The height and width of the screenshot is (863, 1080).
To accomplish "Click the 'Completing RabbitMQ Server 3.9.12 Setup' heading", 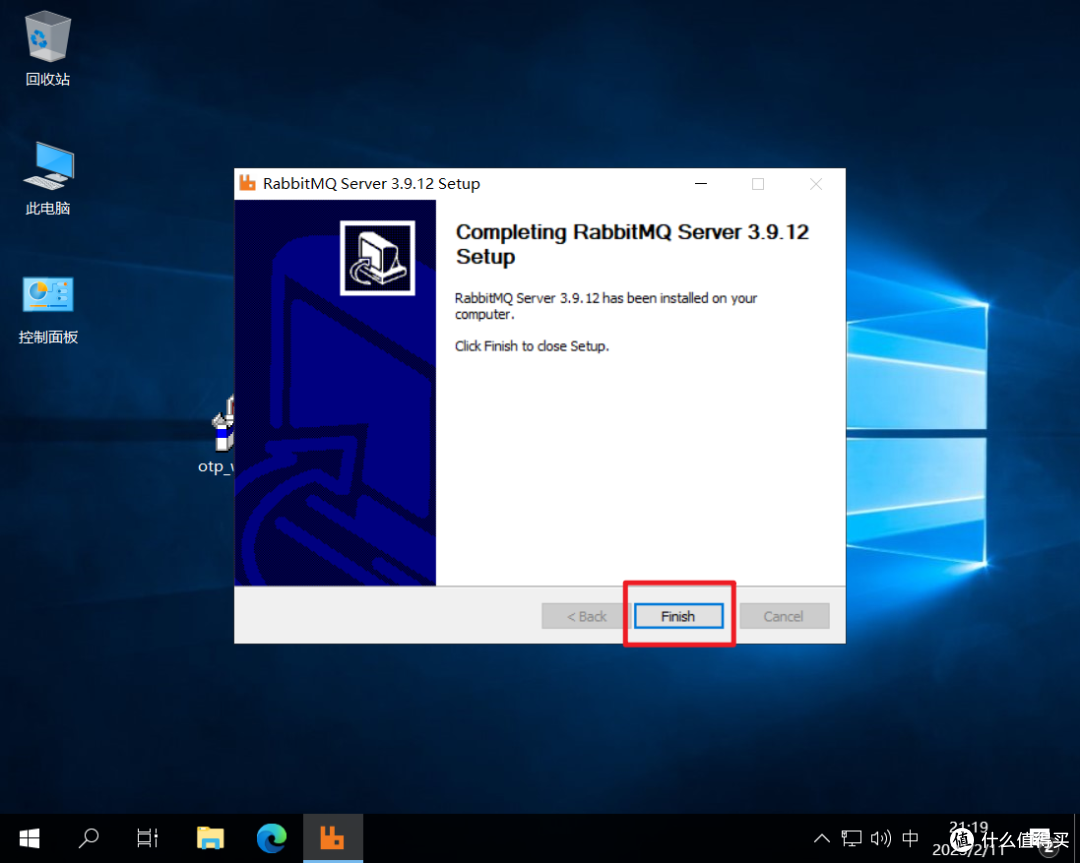I will pos(632,244).
